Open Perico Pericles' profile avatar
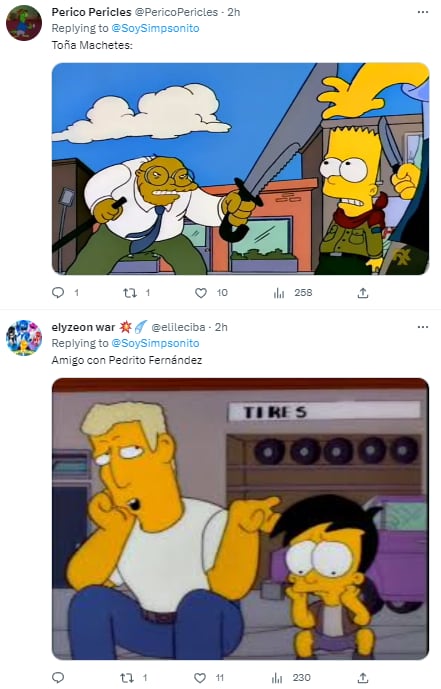 coord(24,23)
